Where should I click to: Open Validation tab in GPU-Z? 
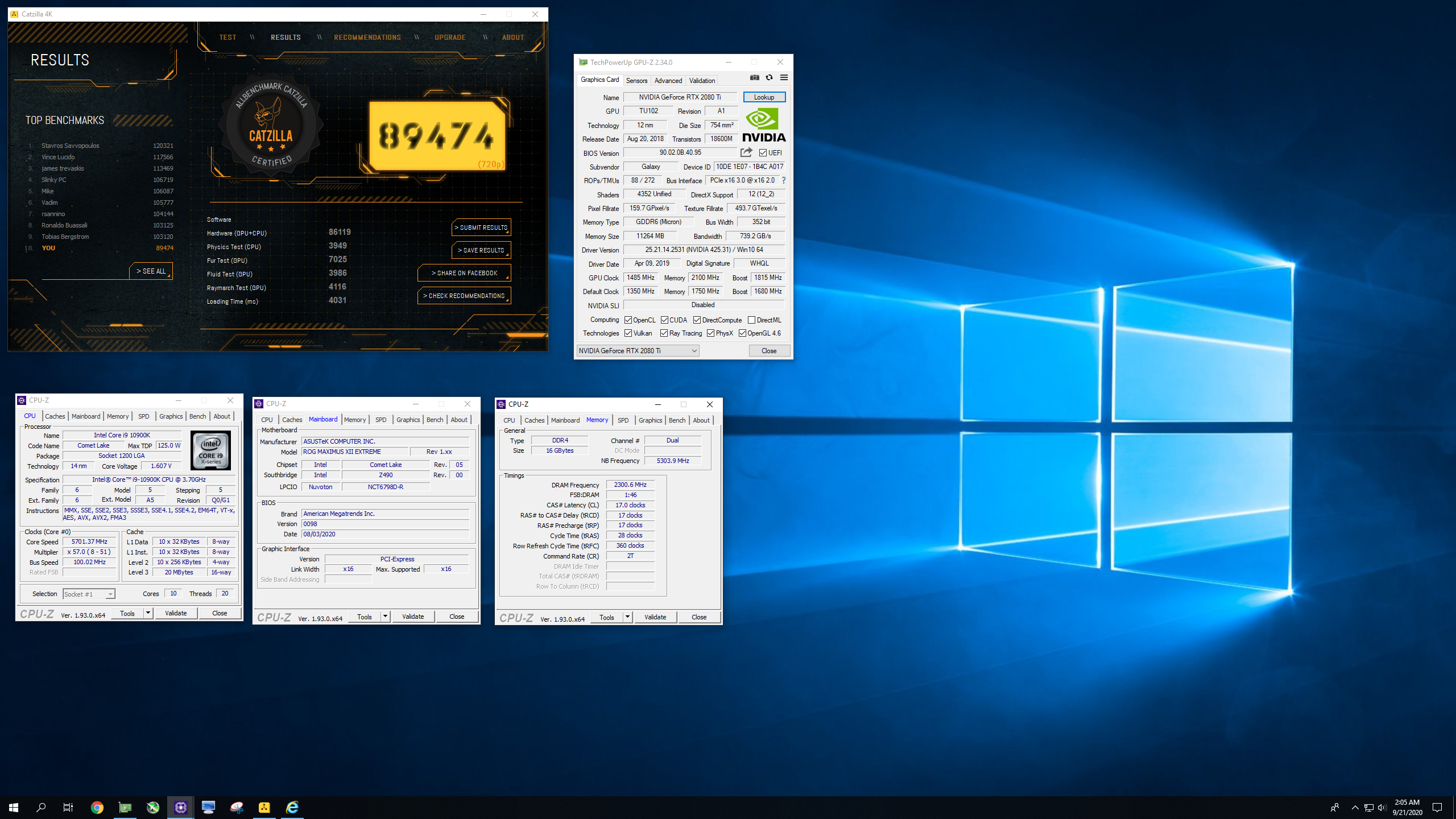[702, 81]
